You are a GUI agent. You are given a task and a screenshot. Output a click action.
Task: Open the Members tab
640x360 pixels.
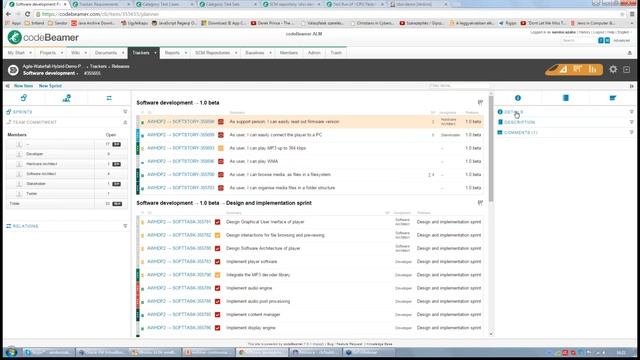(289, 53)
